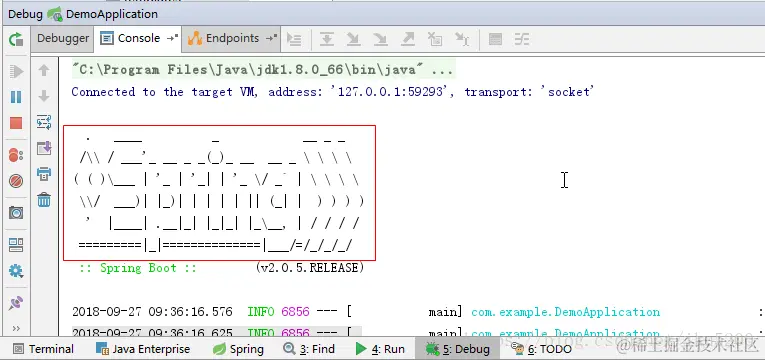
Task: Open the Terminal tool window
Action: [x=44, y=349]
